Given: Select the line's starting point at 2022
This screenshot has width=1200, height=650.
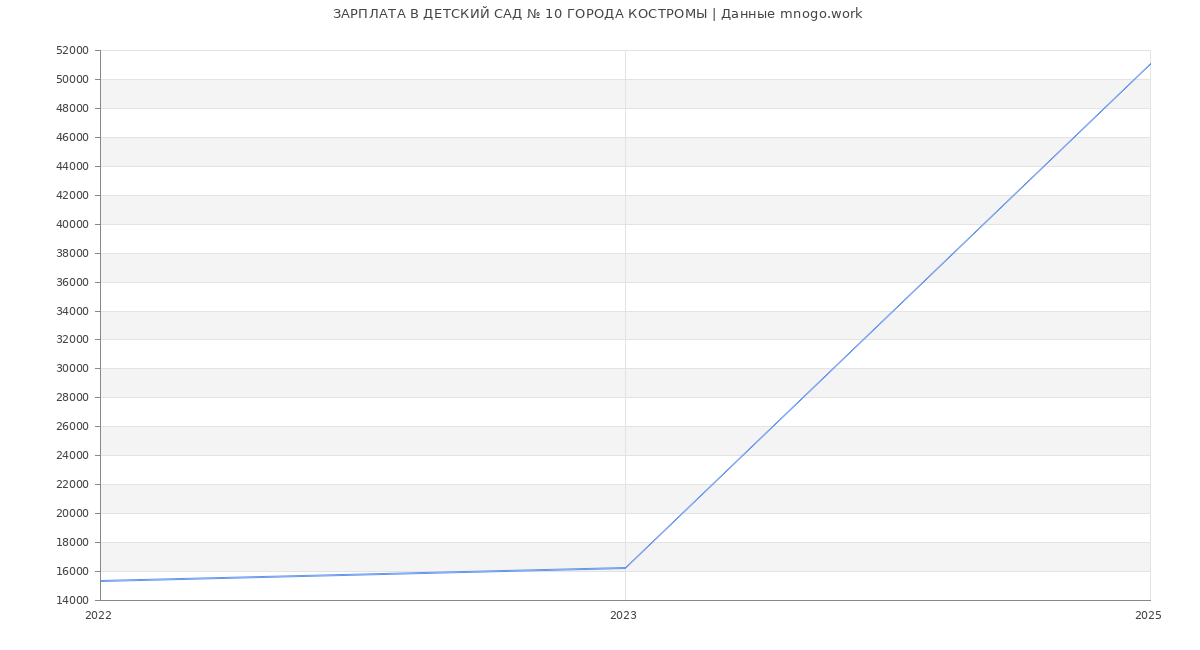Looking at the screenshot, I should tap(101, 581).
